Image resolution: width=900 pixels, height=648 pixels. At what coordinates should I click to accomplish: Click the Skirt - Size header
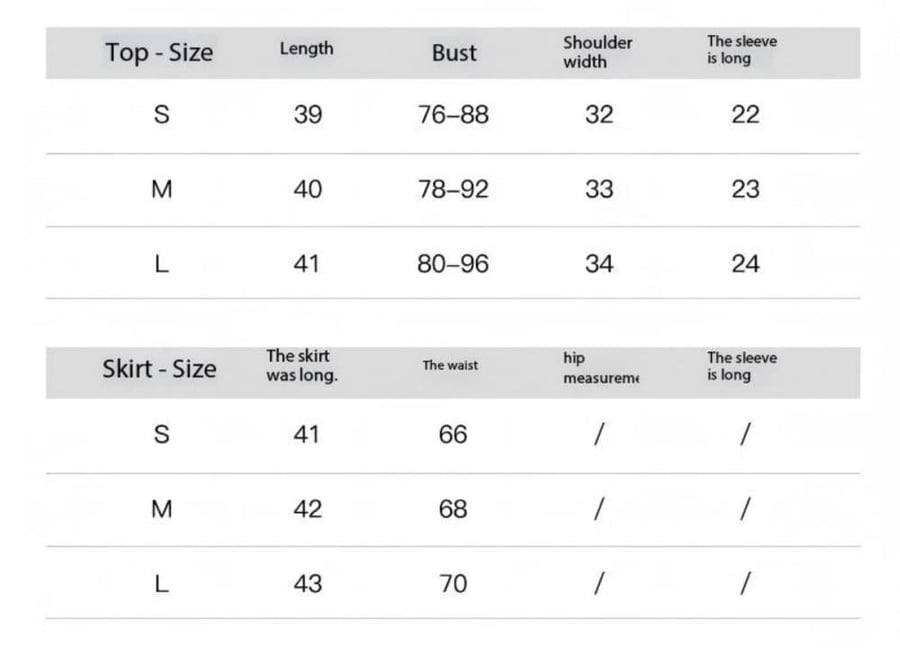160,368
